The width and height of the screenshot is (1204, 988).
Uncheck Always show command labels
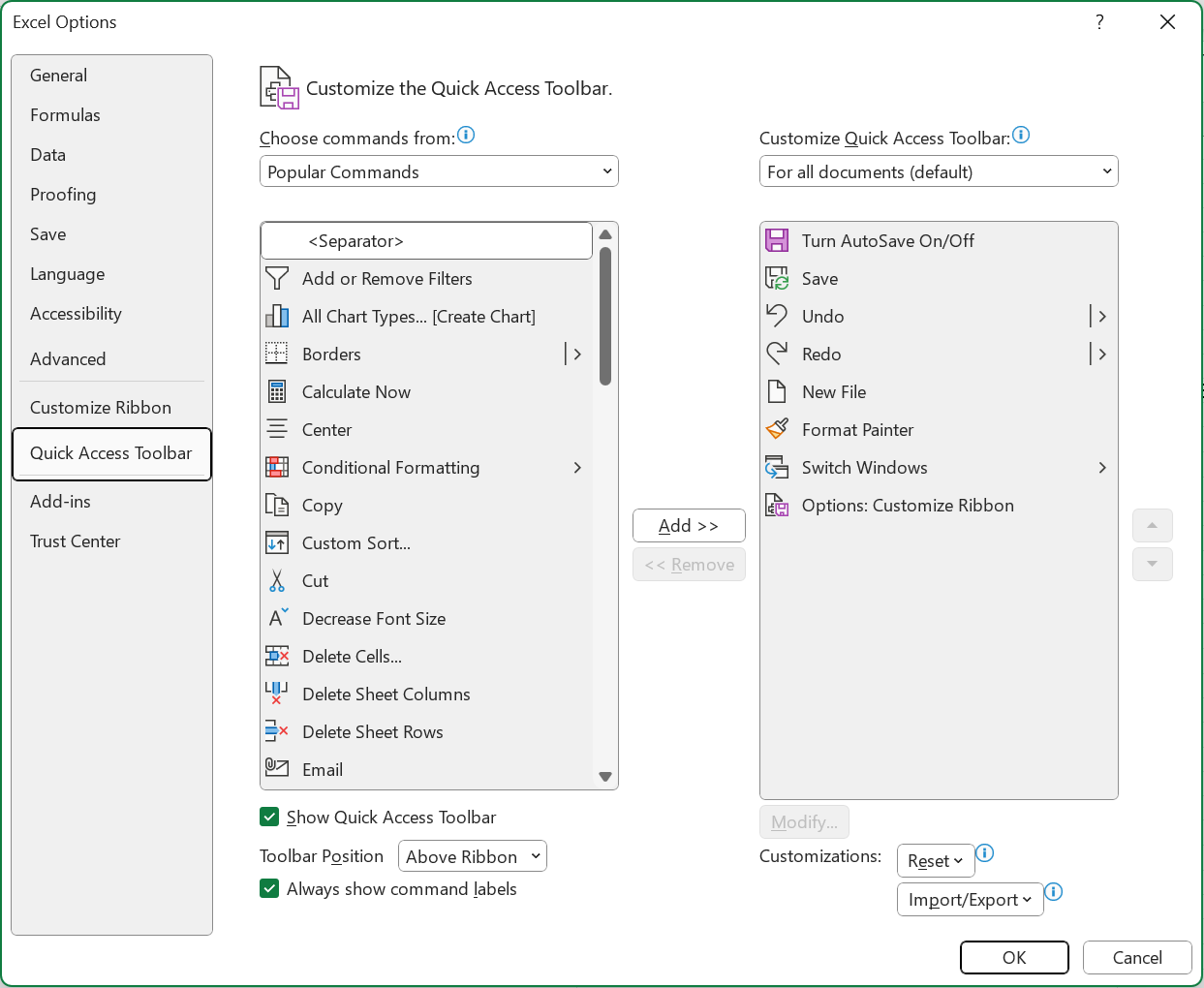(x=269, y=889)
